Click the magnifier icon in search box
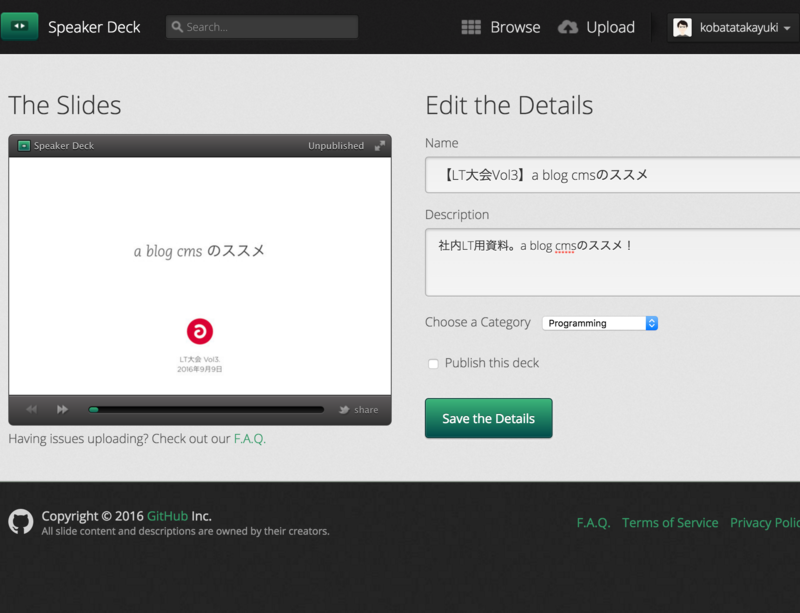The height and width of the screenshot is (613, 800). tap(177, 27)
